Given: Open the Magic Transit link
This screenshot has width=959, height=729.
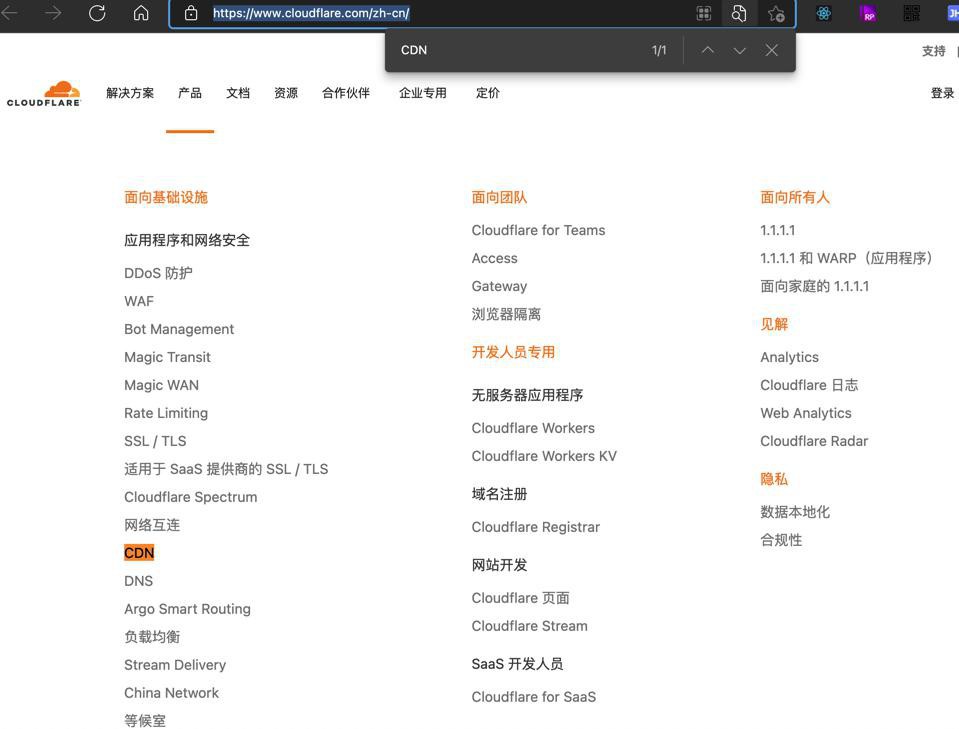Looking at the screenshot, I should tap(167, 357).
